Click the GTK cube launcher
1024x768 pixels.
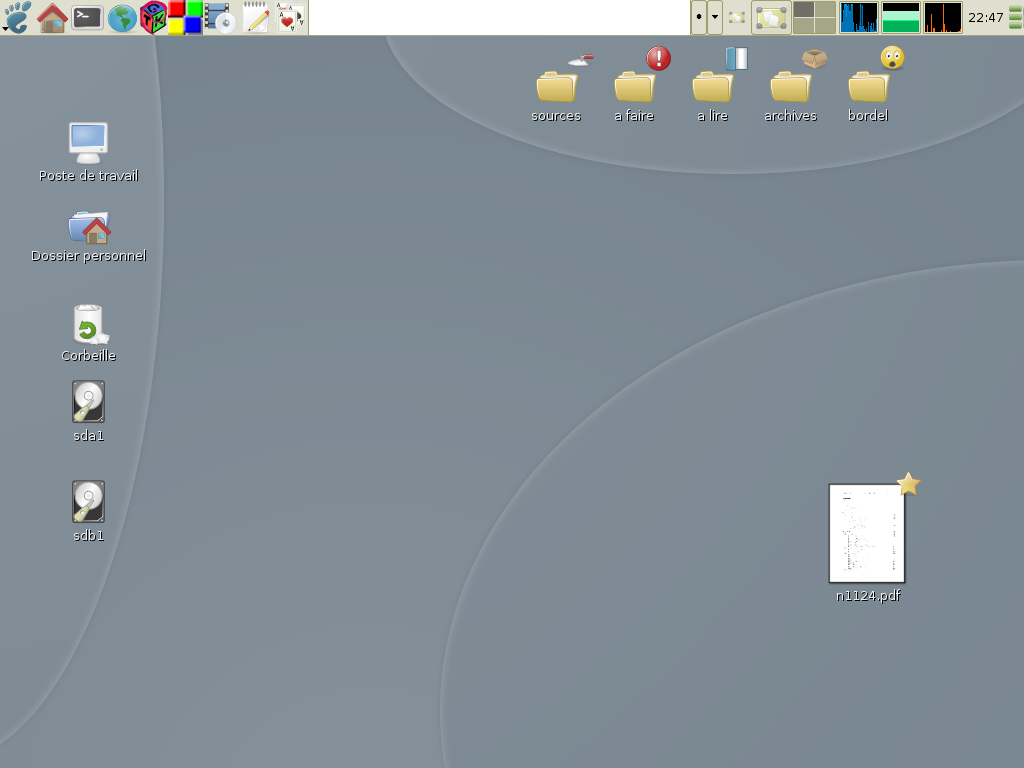click(153, 17)
